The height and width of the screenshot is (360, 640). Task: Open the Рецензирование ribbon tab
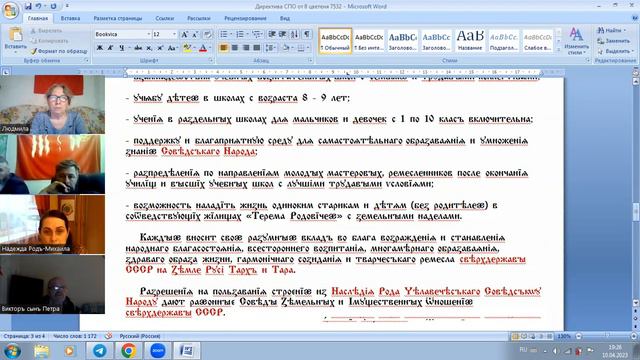[x=245, y=18]
